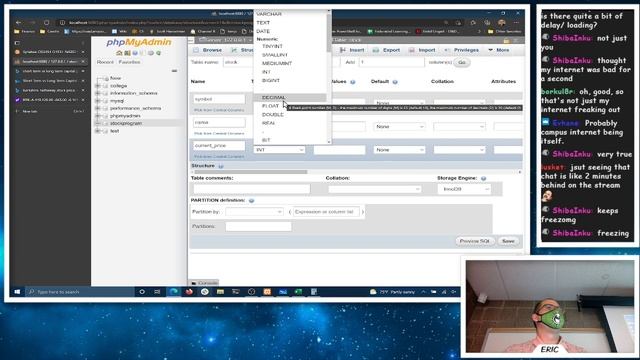Viewport: 640px width, 360px height.
Task: Click the Export tab icon
Action: coord(376,50)
